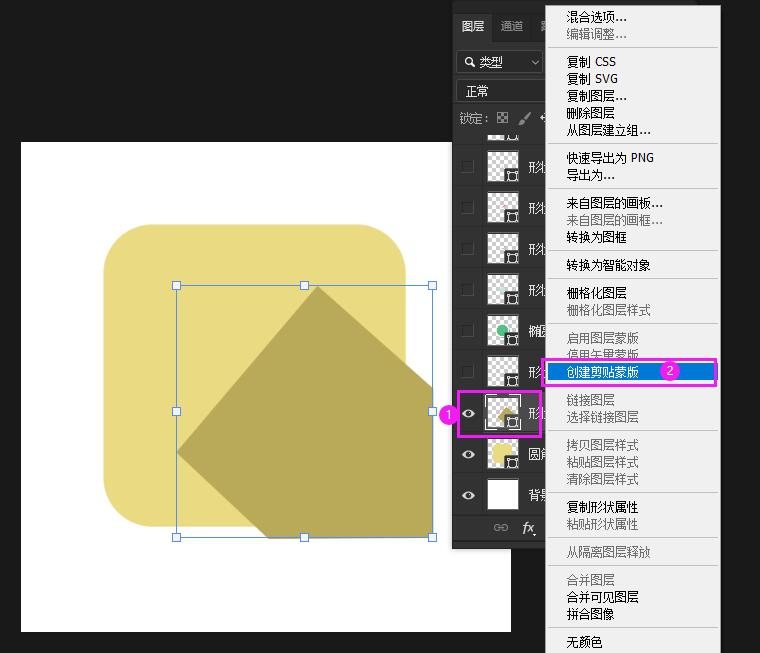Viewport: 760px width, 653px height.
Task: Click the top-center bounding box handle
Action: (304, 286)
